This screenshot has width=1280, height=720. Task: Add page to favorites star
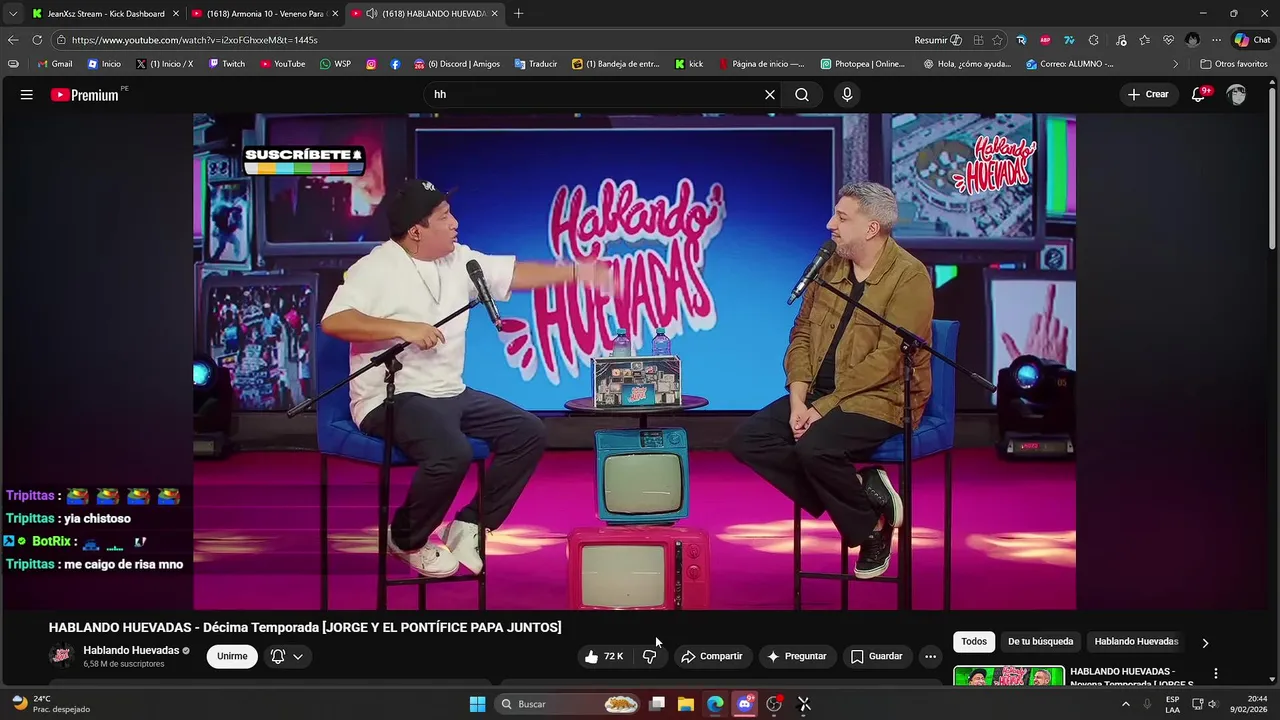click(x=997, y=40)
